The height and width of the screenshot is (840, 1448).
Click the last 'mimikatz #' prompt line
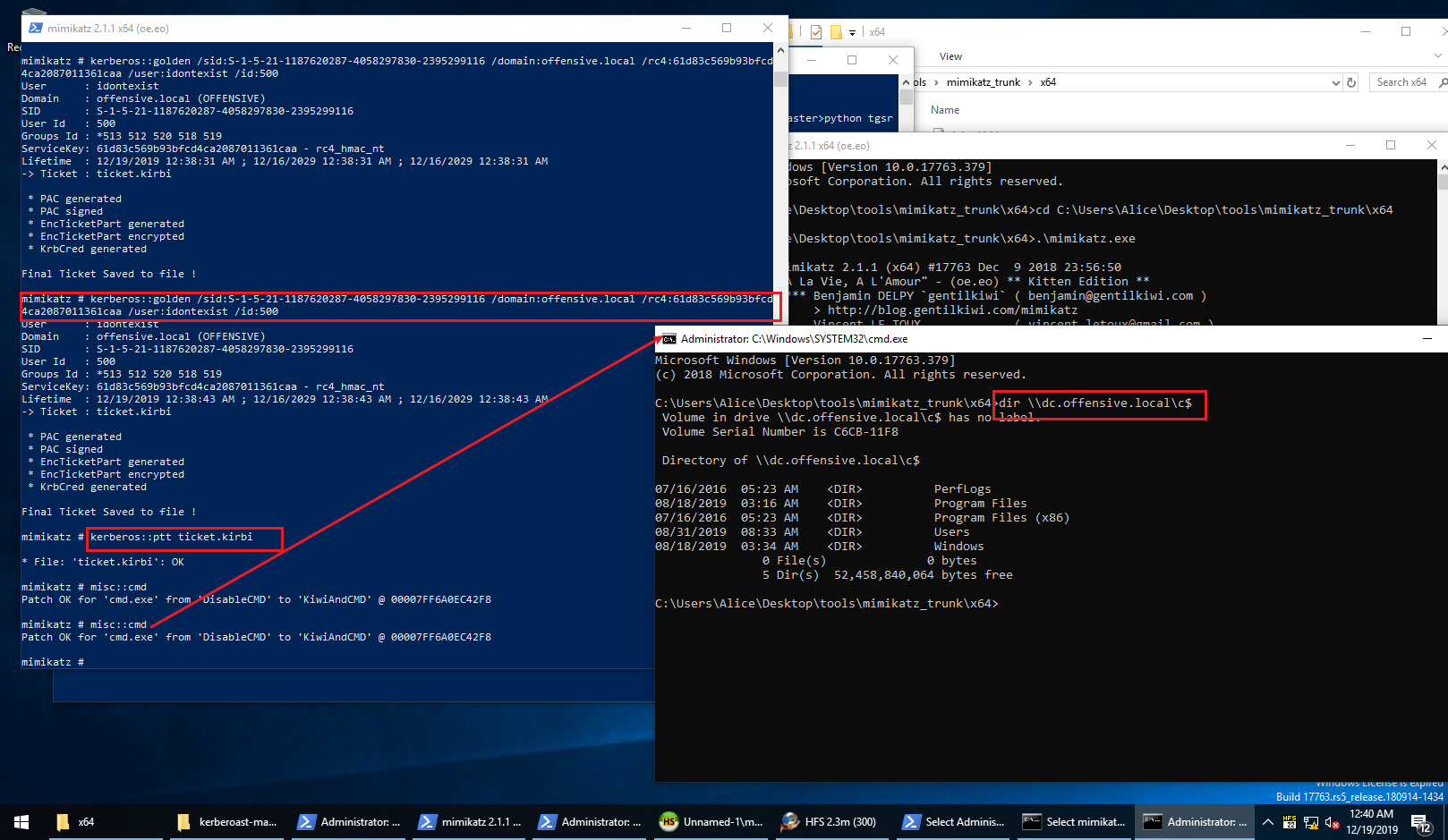point(53,662)
